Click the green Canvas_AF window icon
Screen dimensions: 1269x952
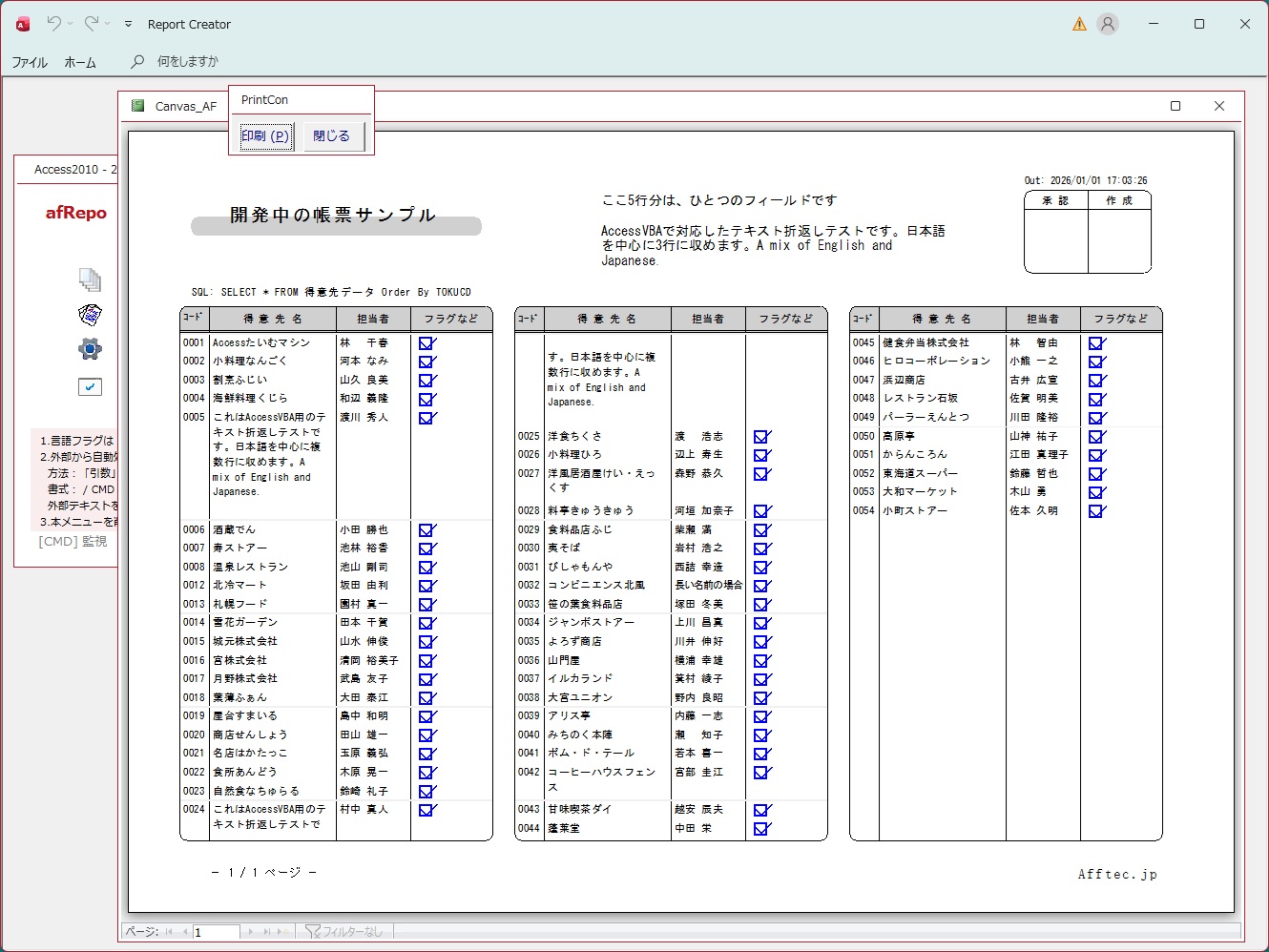coord(138,106)
